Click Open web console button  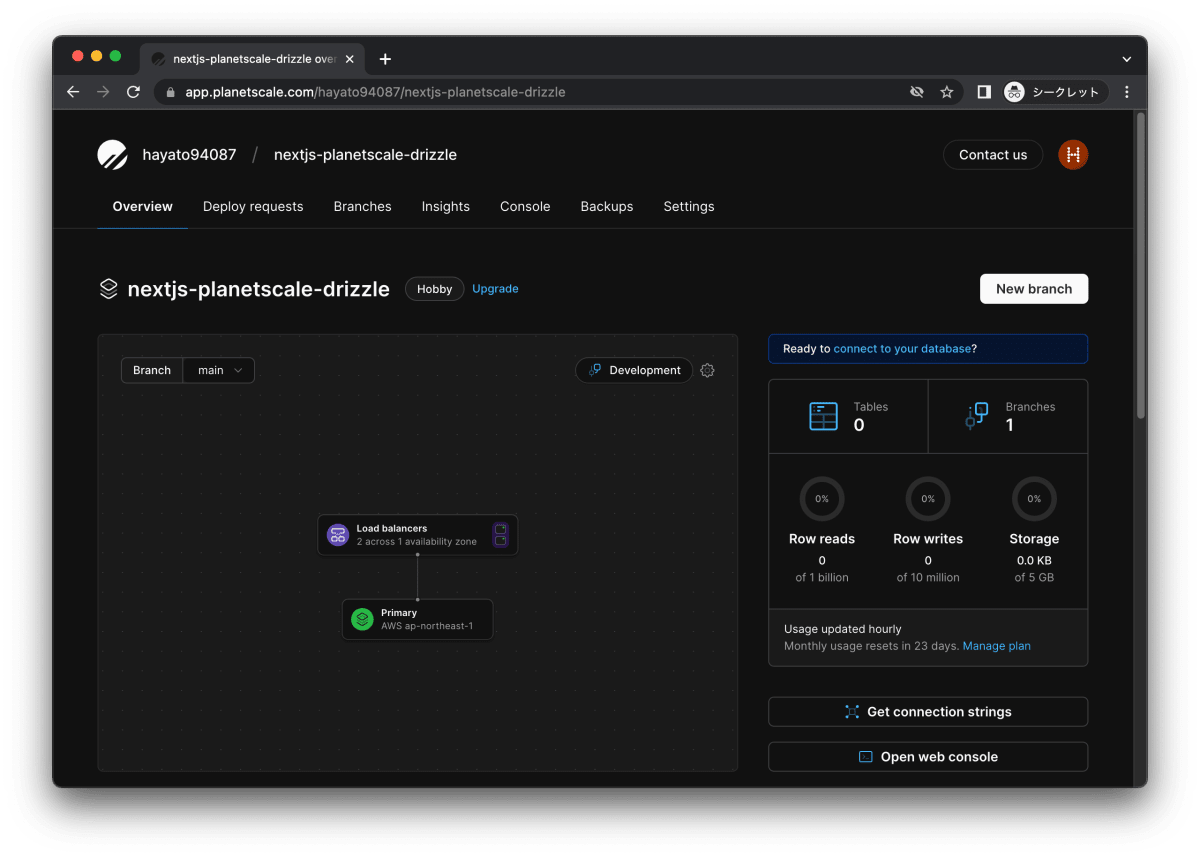928,757
